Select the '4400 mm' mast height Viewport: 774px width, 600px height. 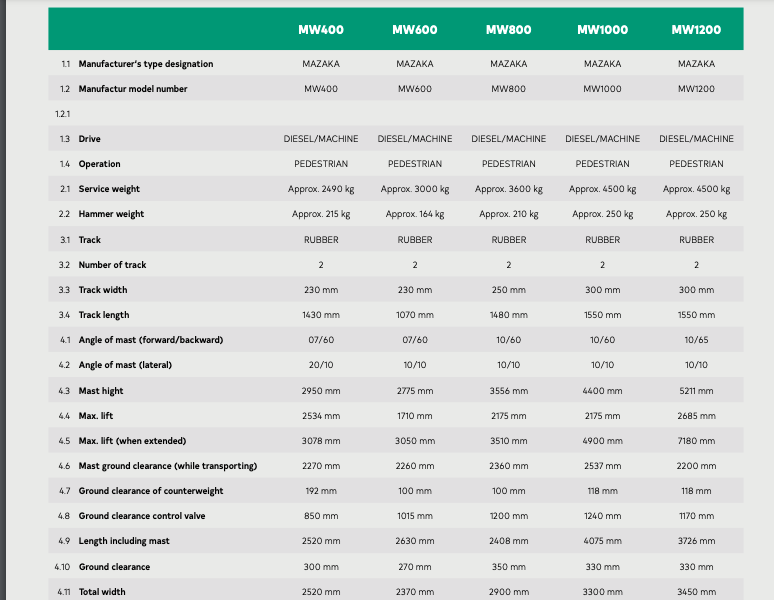tap(602, 391)
